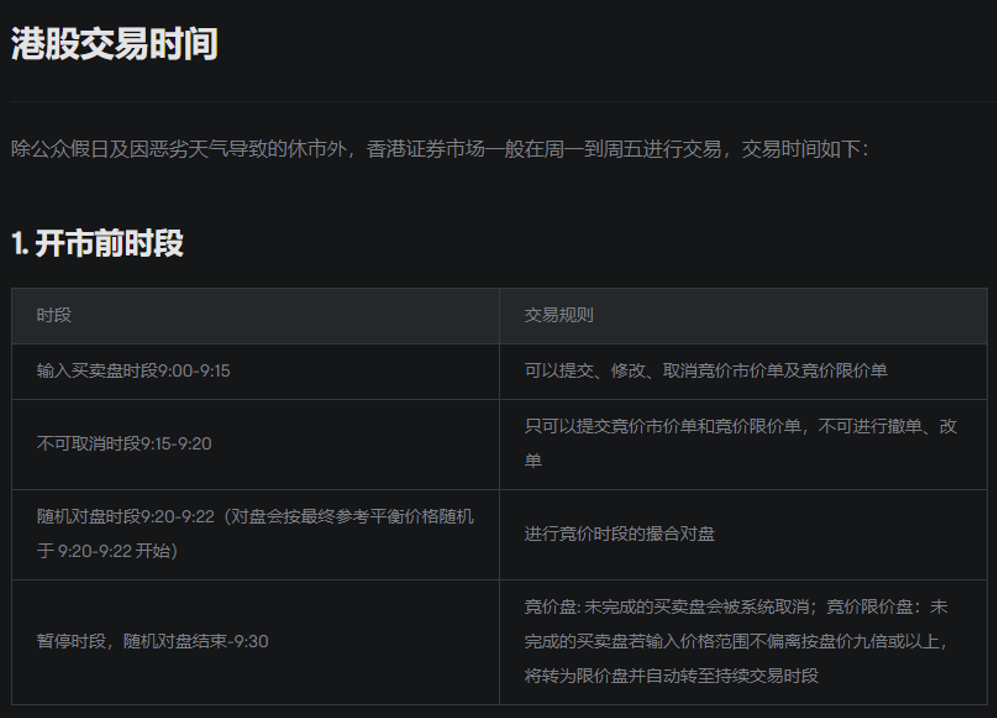997x718 pixels.
Task: Click the 不可取消时段9:15-9:20 table cell
Action: click(x=124, y=443)
